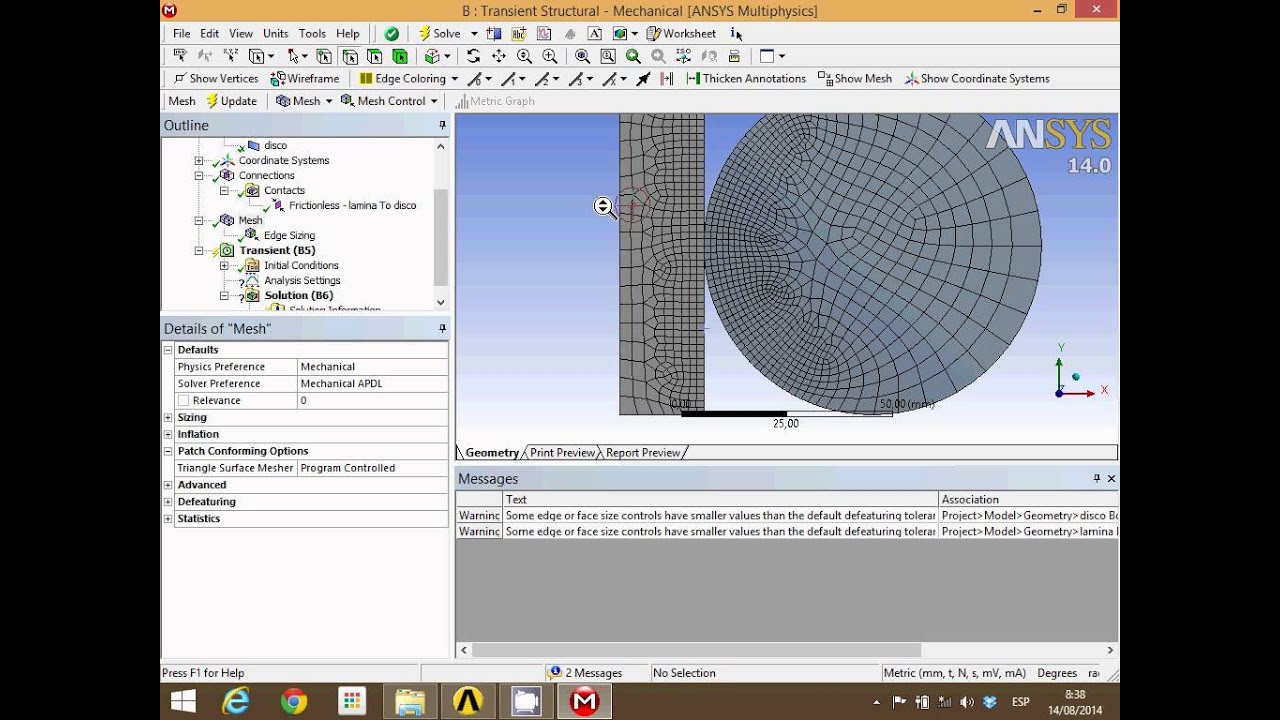
Task: Click the colored cube figure icon
Action: (620, 33)
